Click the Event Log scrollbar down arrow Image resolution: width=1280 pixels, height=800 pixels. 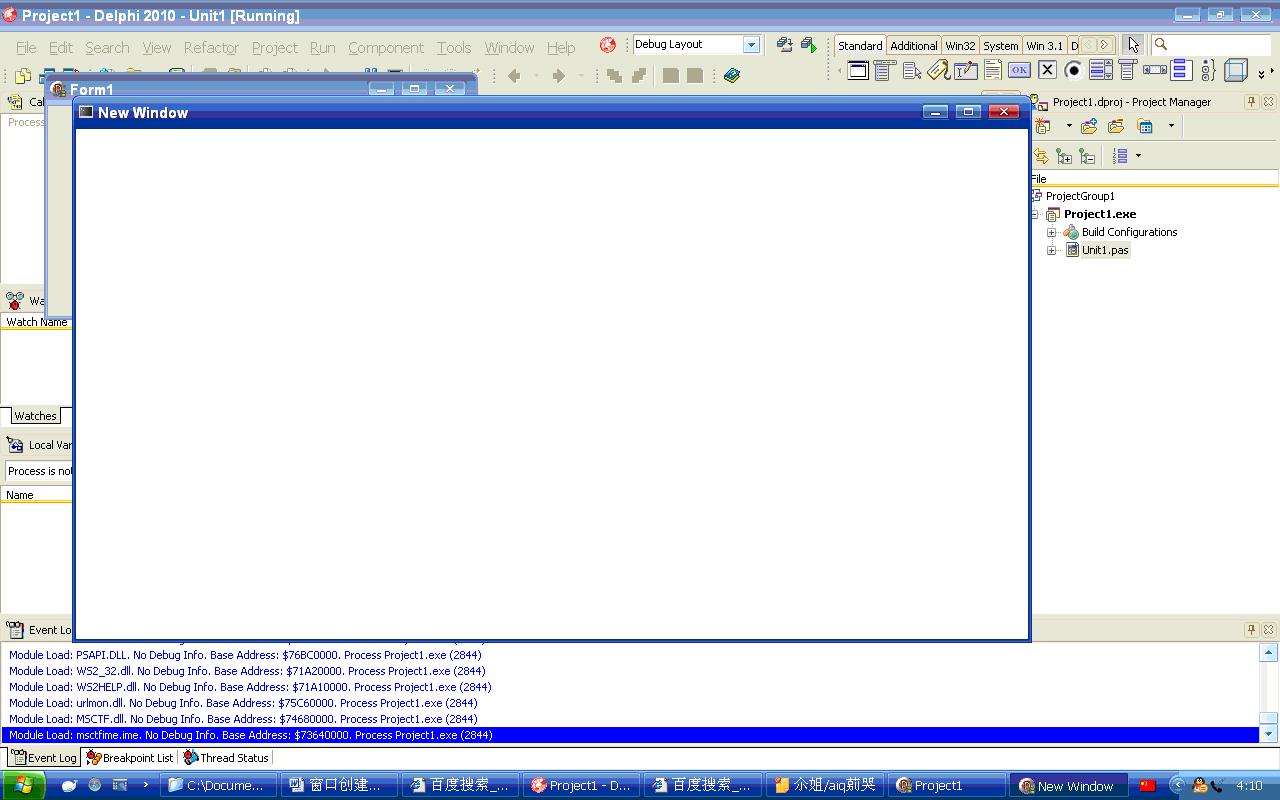pos(1268,734)
